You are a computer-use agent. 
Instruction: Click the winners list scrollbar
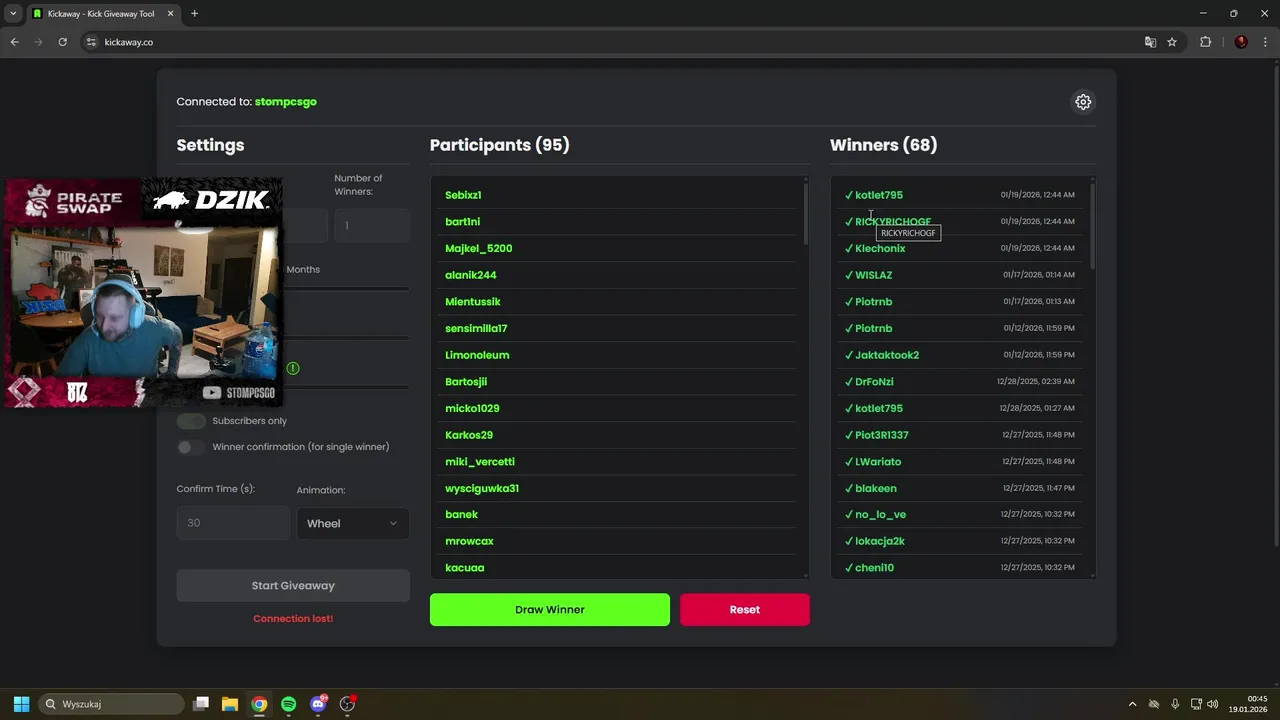point(1092,225)
